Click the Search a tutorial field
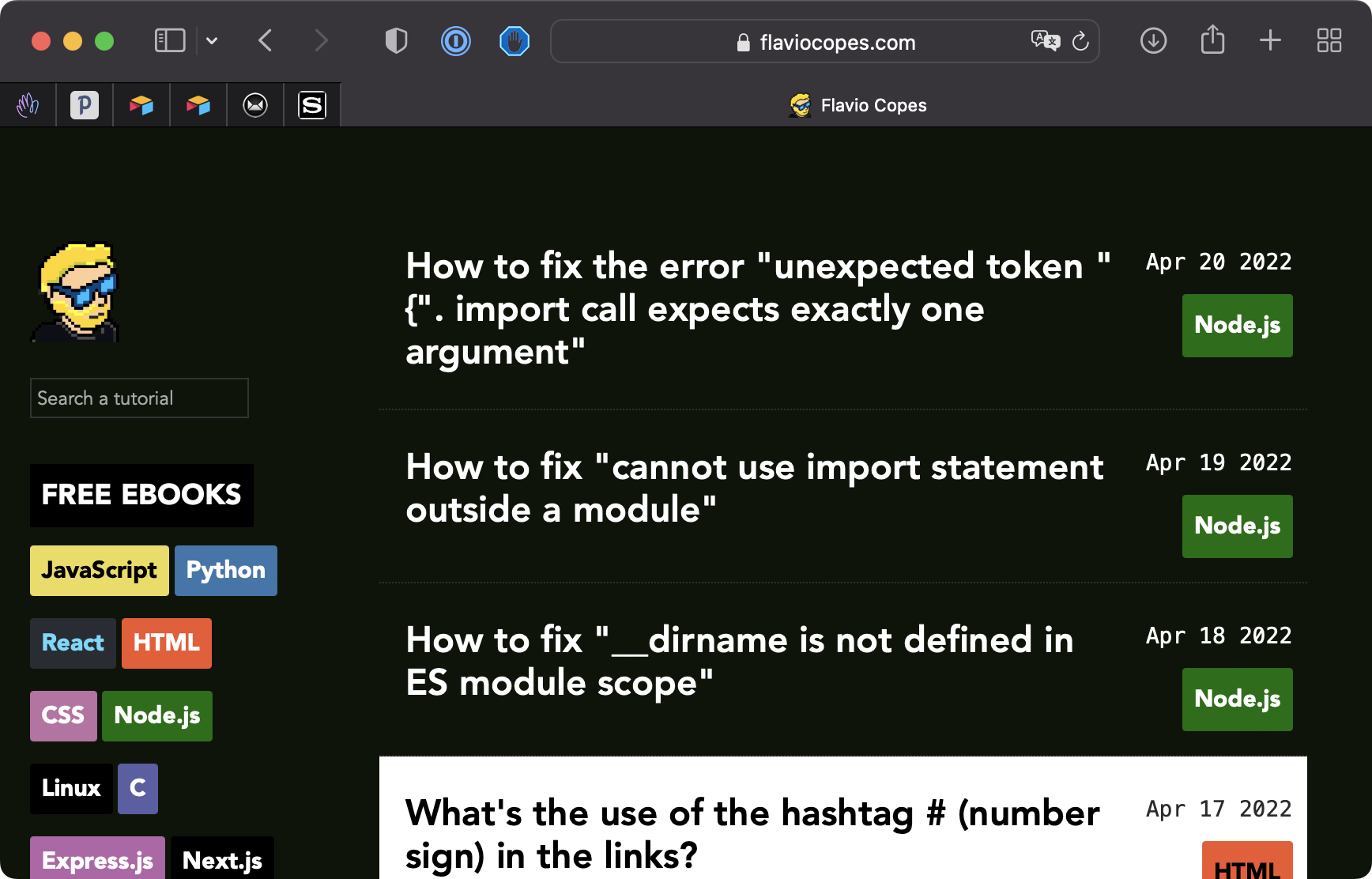 (139, 398)
